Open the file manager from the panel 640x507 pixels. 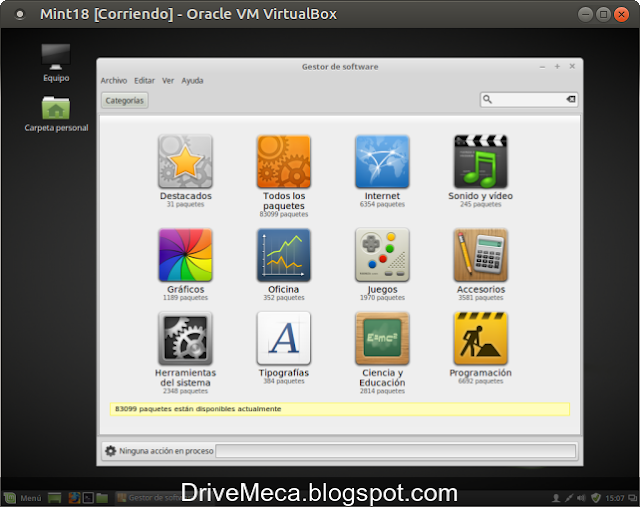pos(102,498)
